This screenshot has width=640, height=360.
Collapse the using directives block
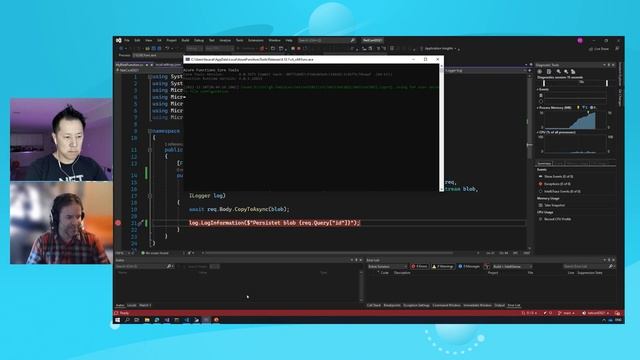[x=150, y=77]
